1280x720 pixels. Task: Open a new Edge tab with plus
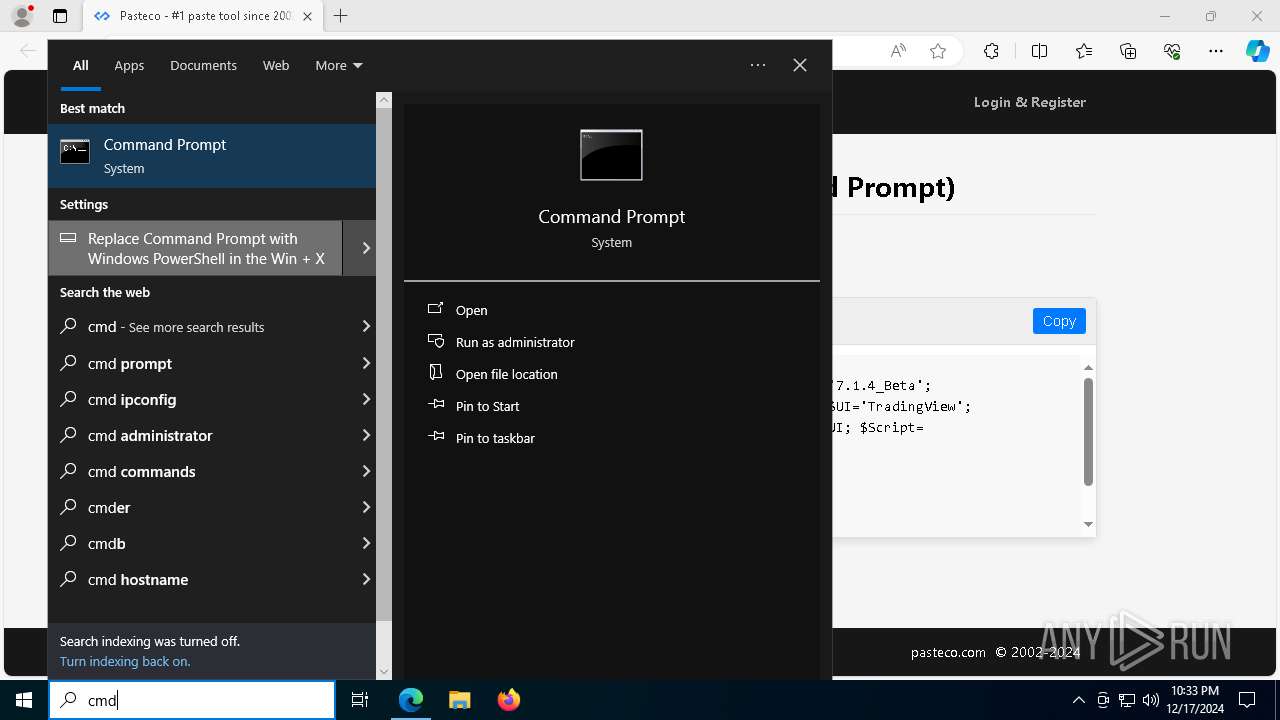(x=341, y=16)
